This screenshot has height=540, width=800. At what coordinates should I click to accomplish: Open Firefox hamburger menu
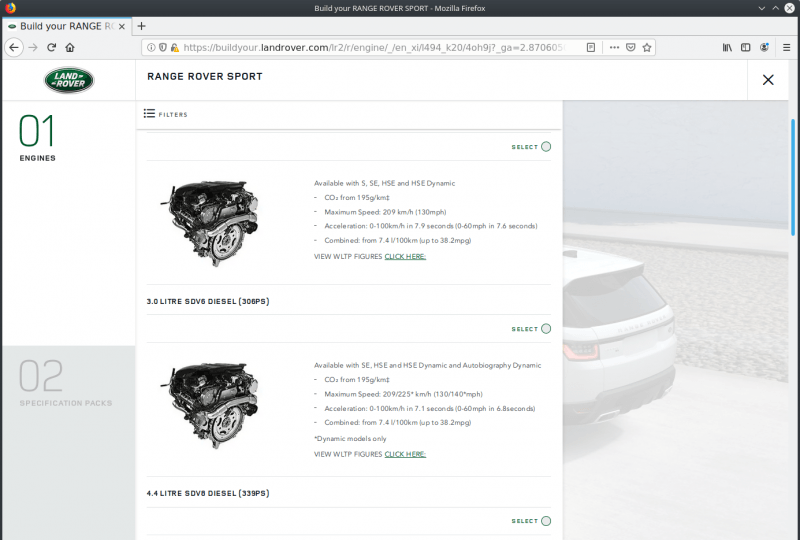(786, 47)
